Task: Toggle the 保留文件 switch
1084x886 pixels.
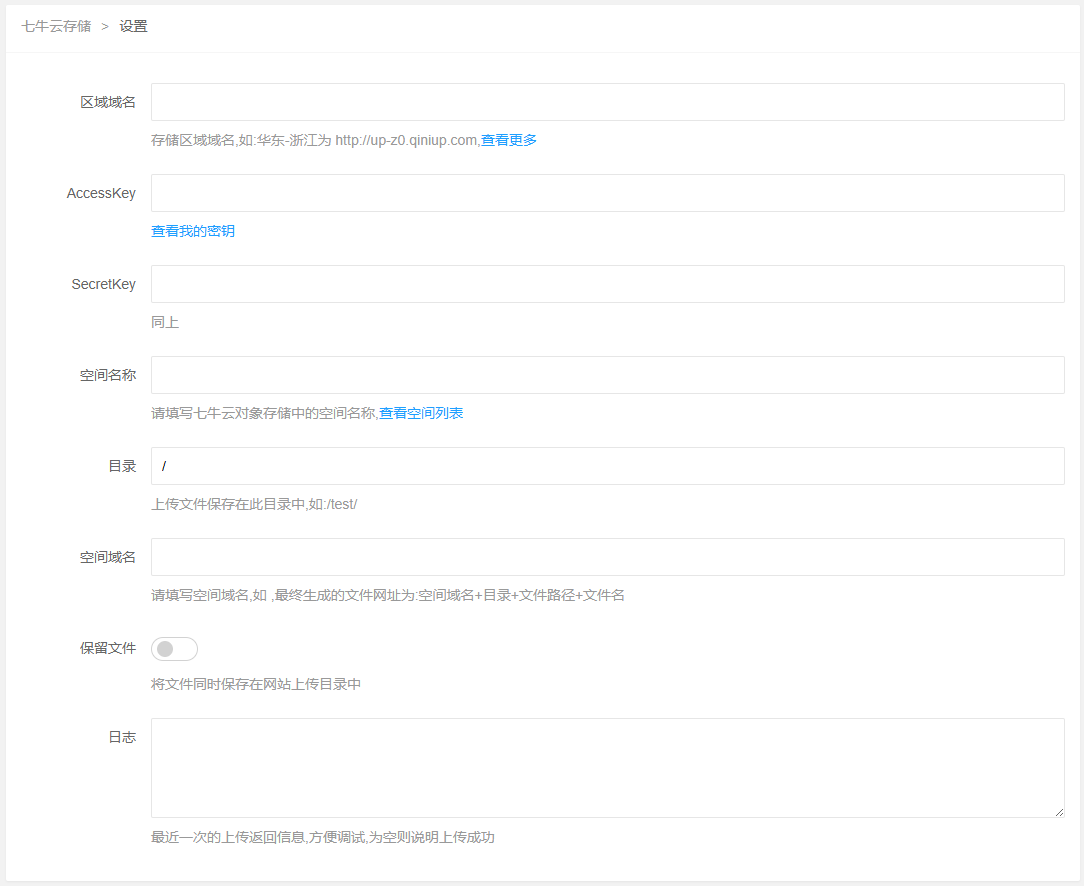Action: point(174,649)
